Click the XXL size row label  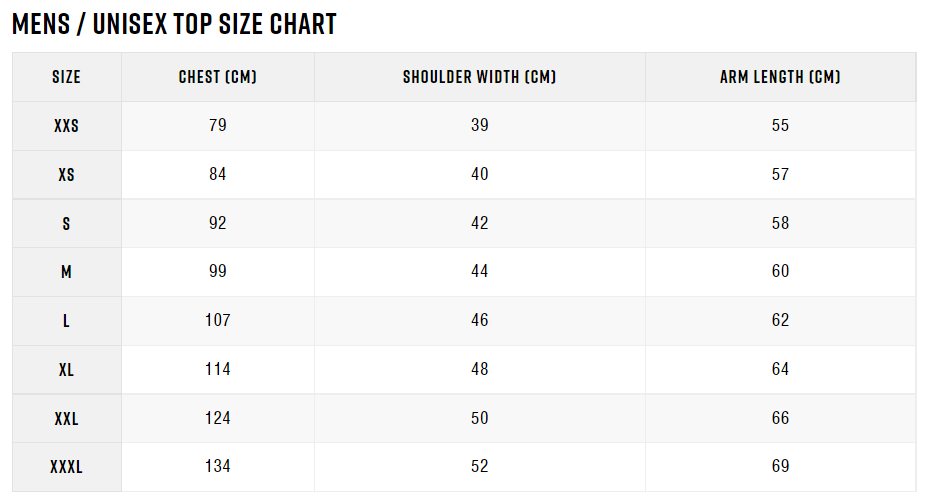click(x=66, y=419)
